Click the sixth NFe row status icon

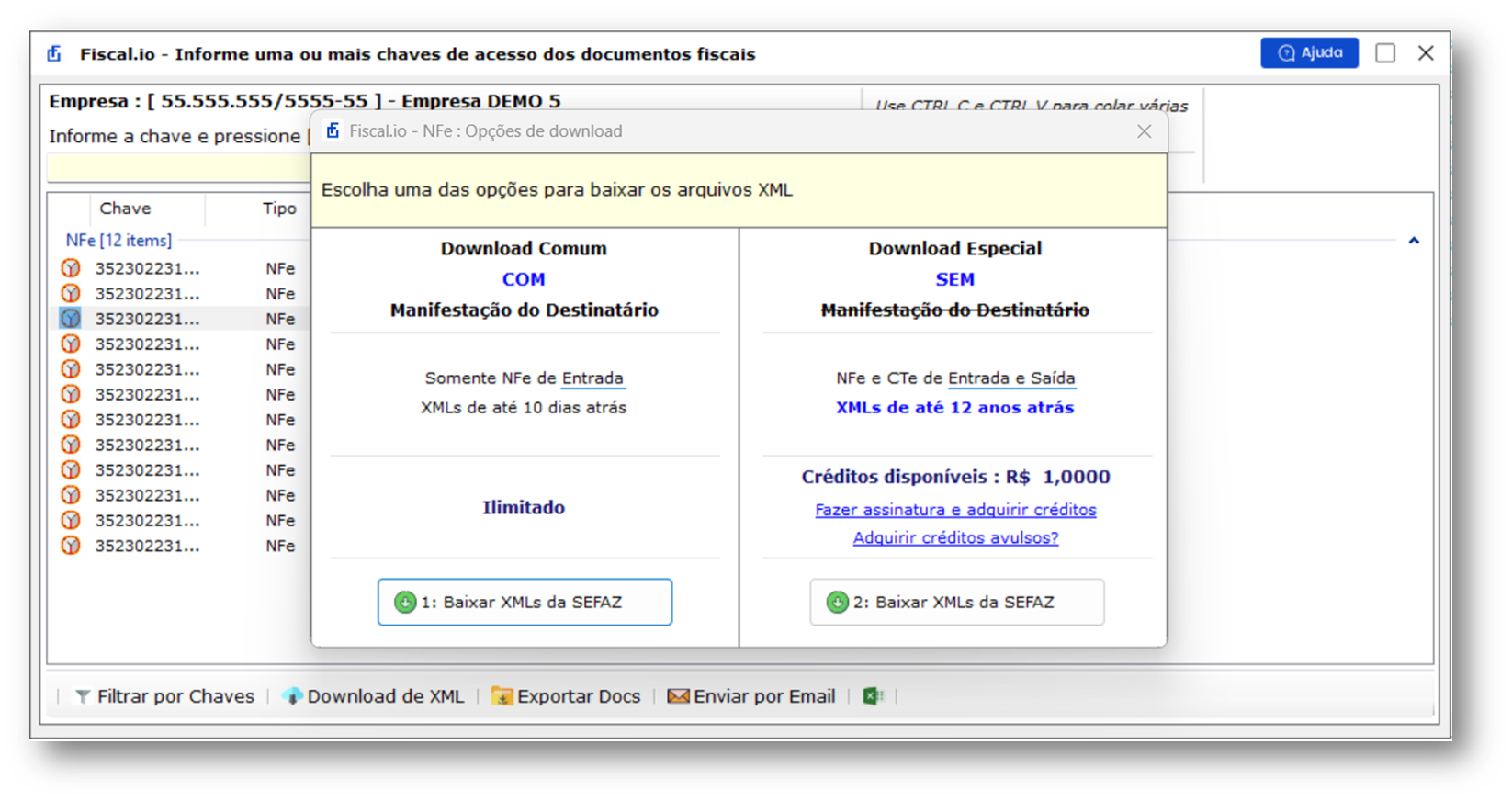(x=71, y=394)
